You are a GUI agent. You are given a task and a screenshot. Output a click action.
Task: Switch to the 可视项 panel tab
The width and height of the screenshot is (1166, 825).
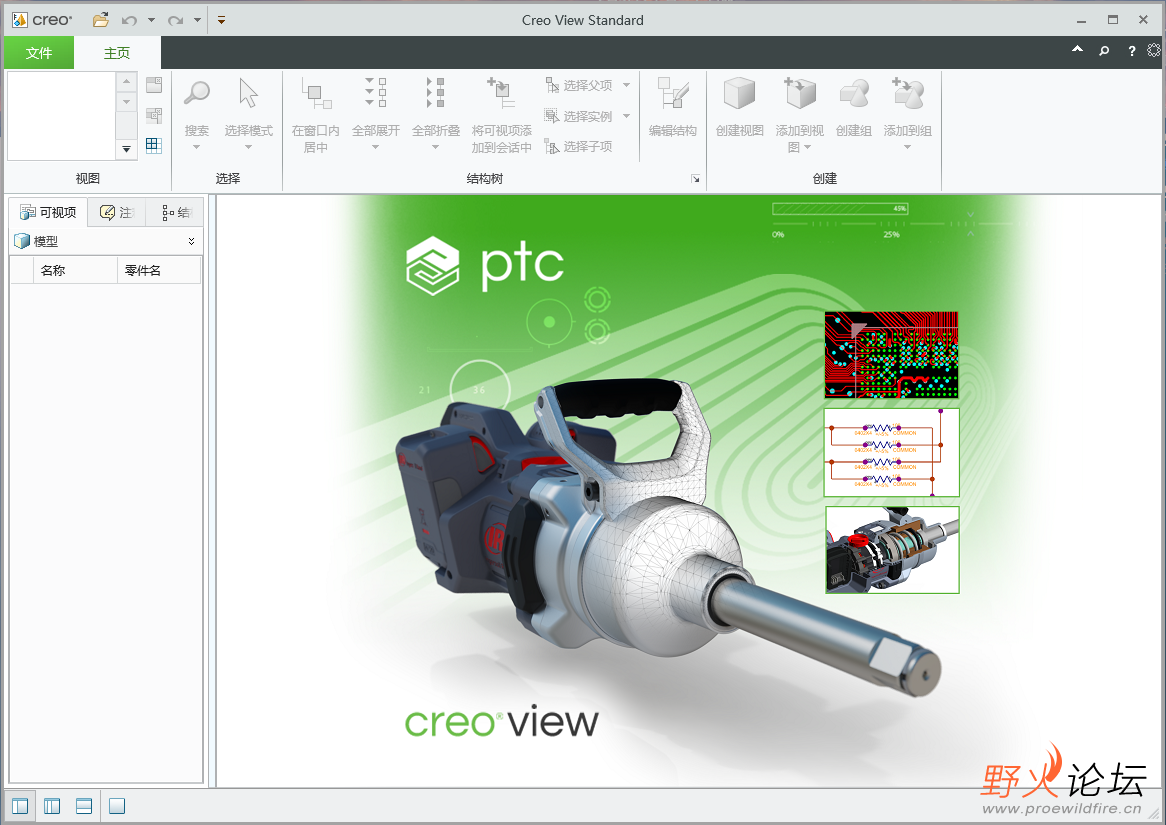48,213
